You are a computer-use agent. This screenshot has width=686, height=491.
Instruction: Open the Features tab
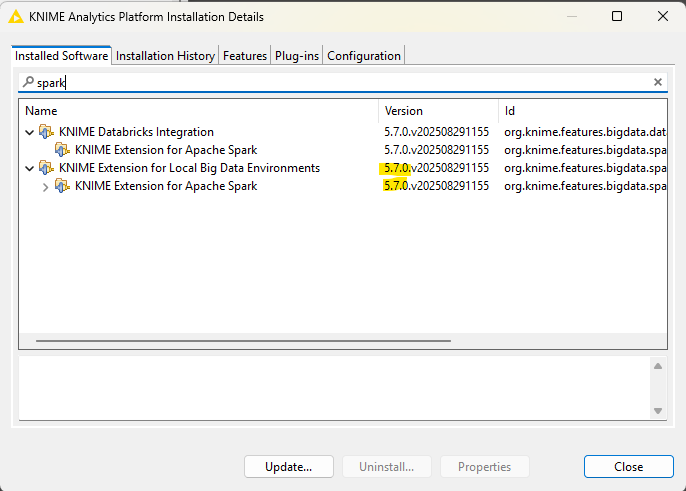pos(245,56)
